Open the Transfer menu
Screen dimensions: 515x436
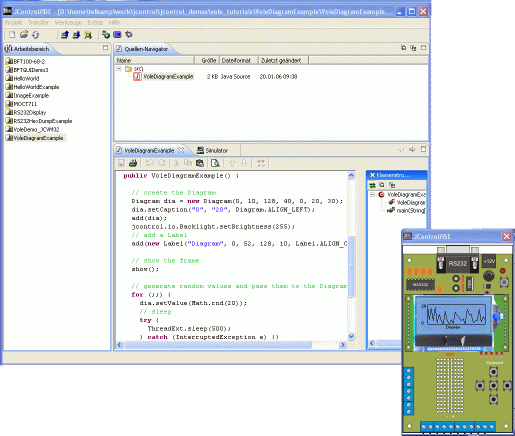(38, 22)
